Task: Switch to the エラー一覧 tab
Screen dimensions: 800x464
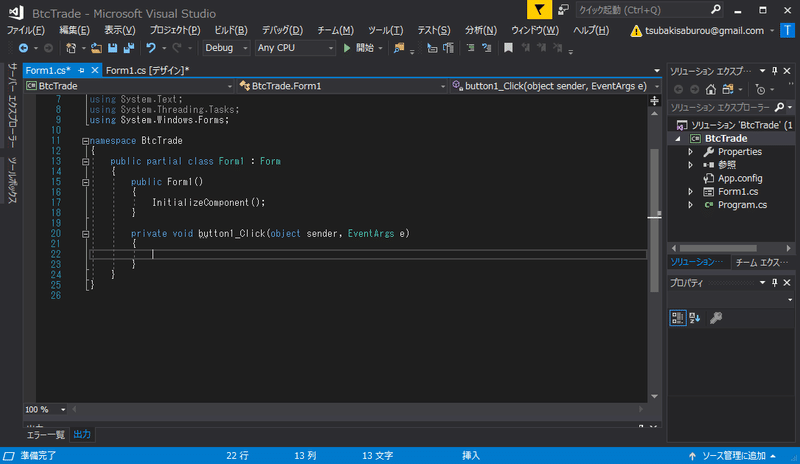Action: pyautogui.click(x=45, y=435)
